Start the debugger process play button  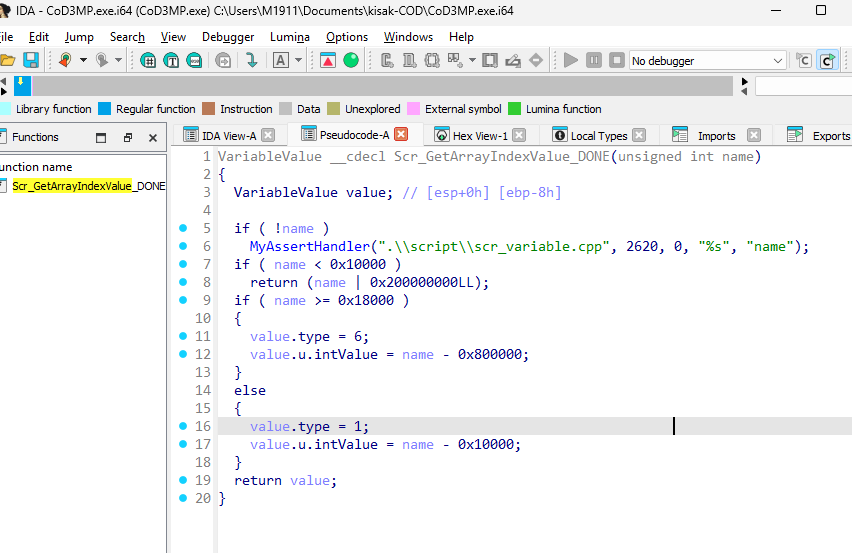(571, 60)
